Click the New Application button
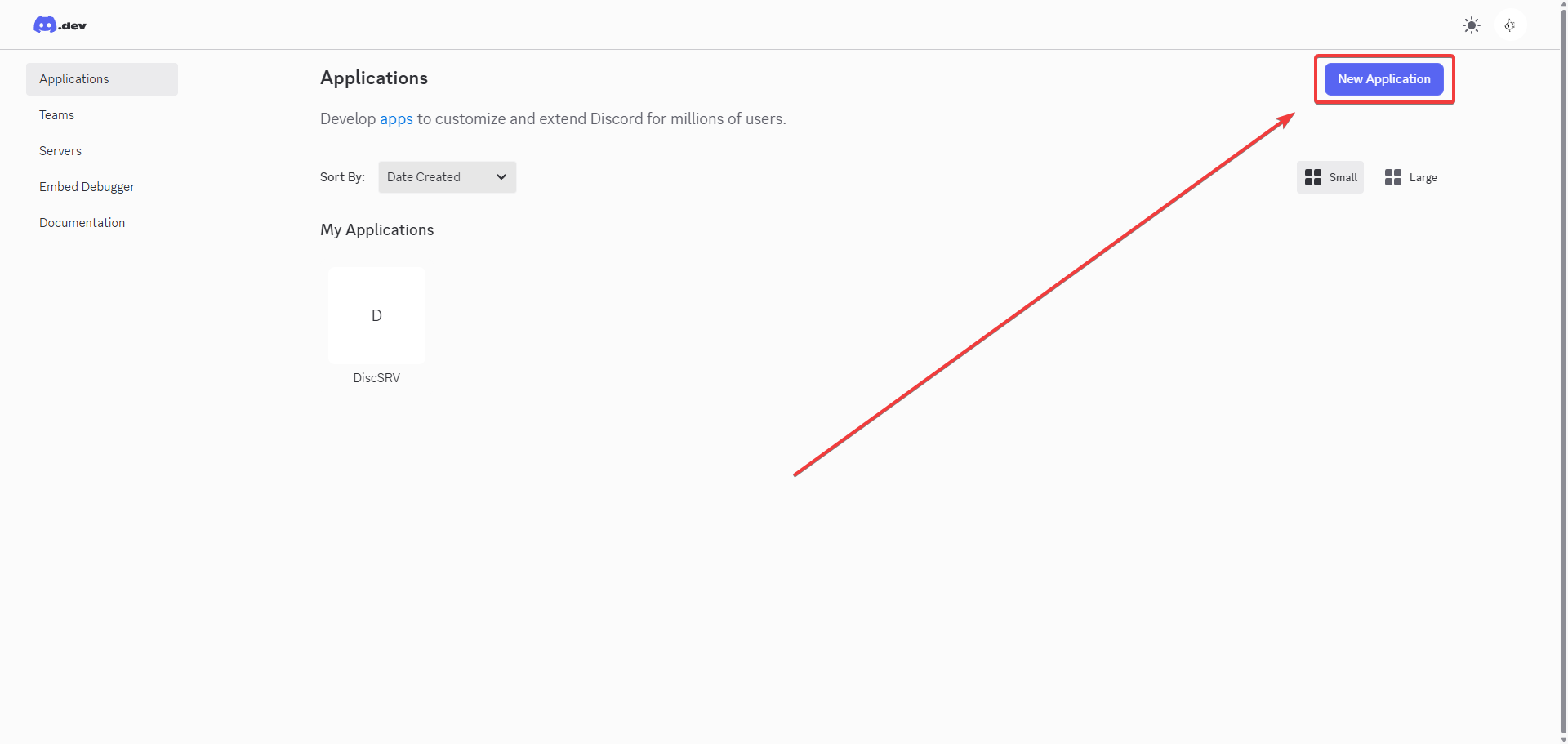This screenshot has height=744, width=1568. point(1384,79)
